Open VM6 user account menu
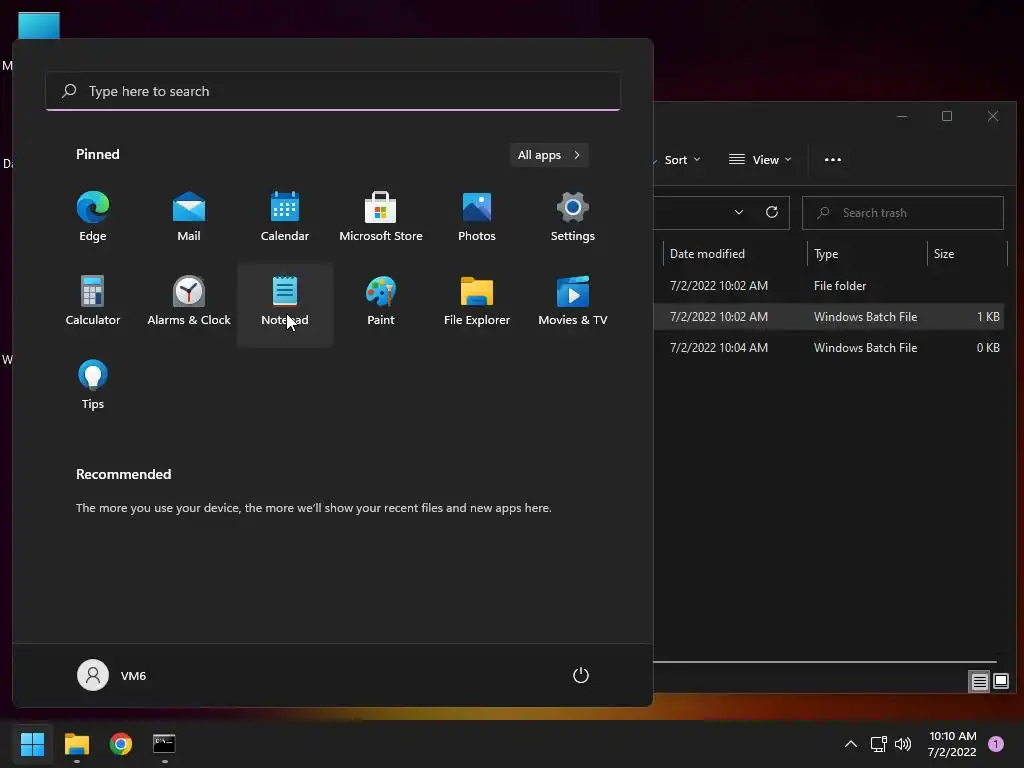The image size is (1024, 768). point(112,675)
